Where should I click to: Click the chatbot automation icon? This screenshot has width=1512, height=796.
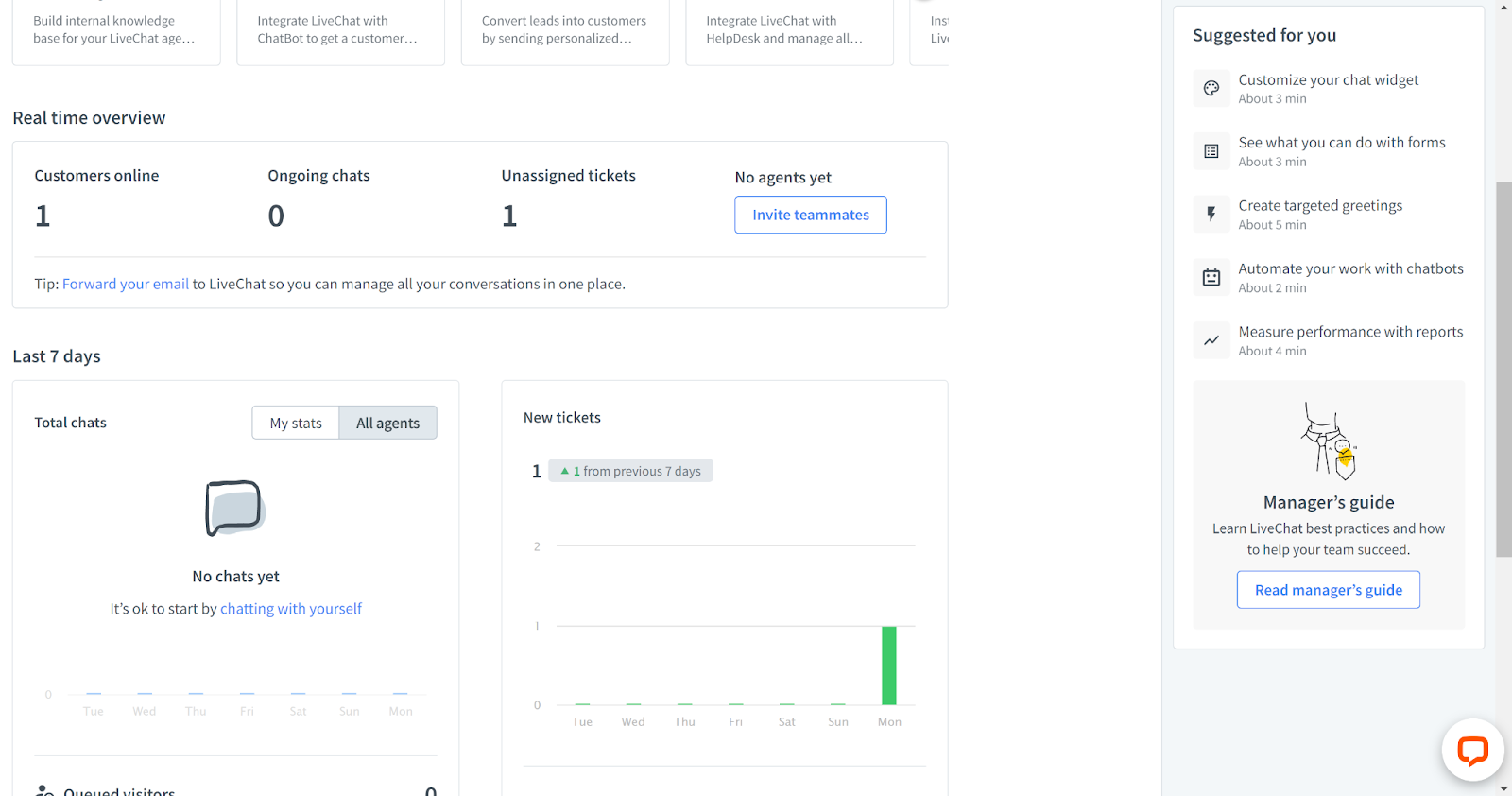point(1211,278)
